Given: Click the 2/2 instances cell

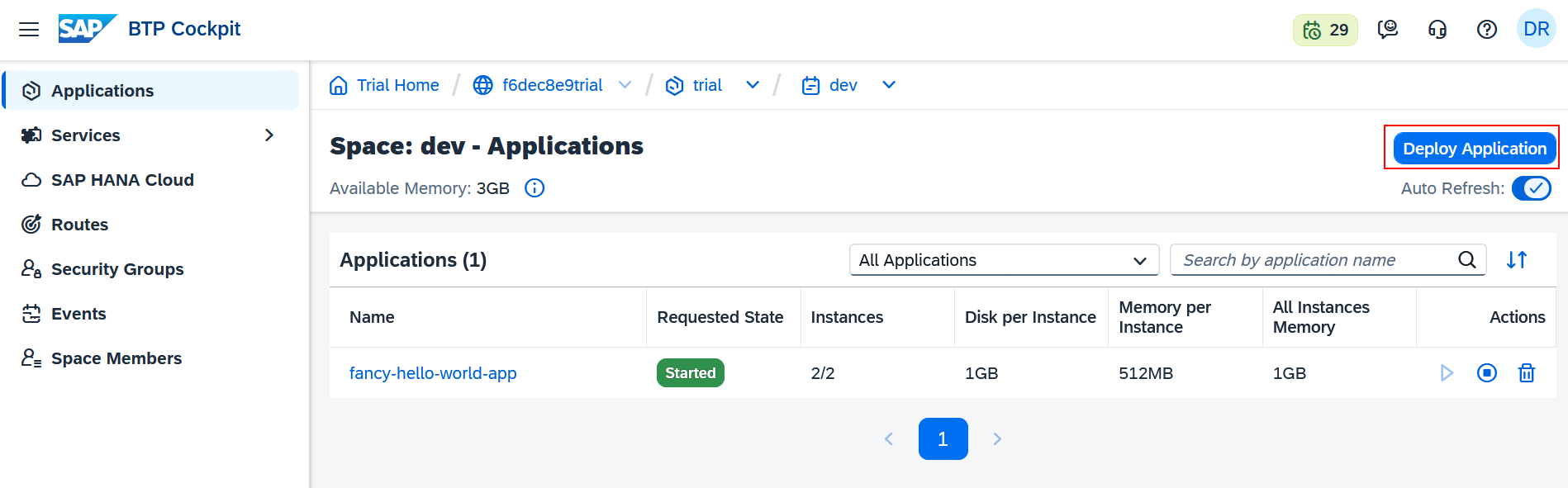Looking at the screenshot, I should 823,373.
